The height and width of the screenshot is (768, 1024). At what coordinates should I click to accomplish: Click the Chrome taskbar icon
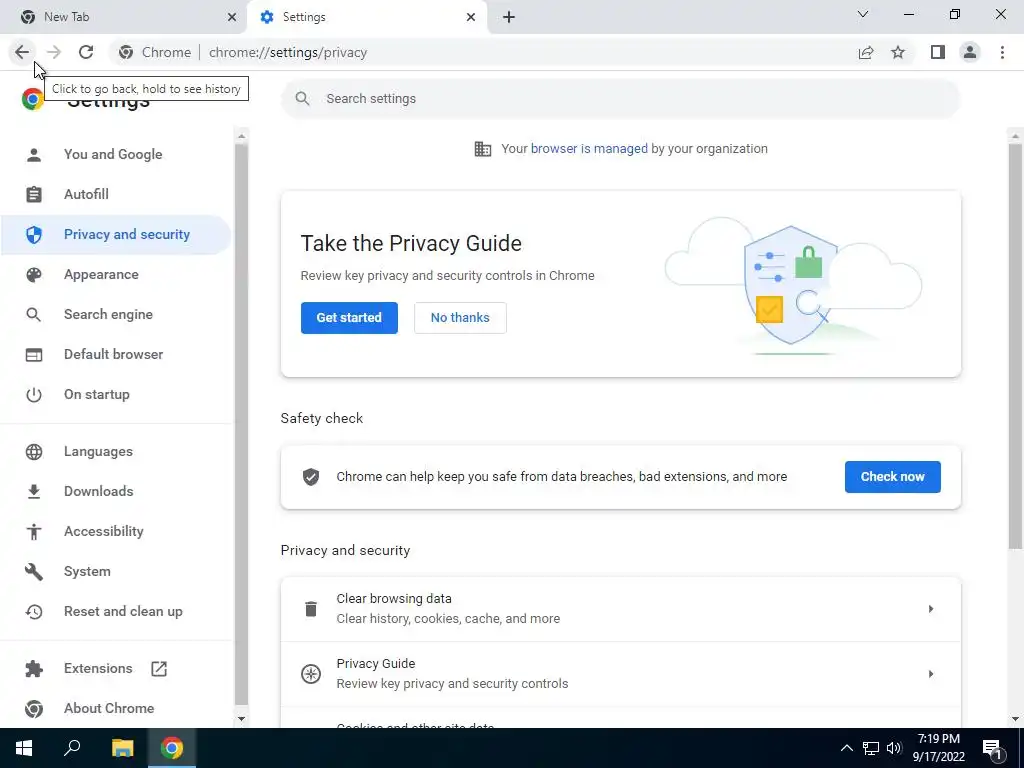pos(172,748)
